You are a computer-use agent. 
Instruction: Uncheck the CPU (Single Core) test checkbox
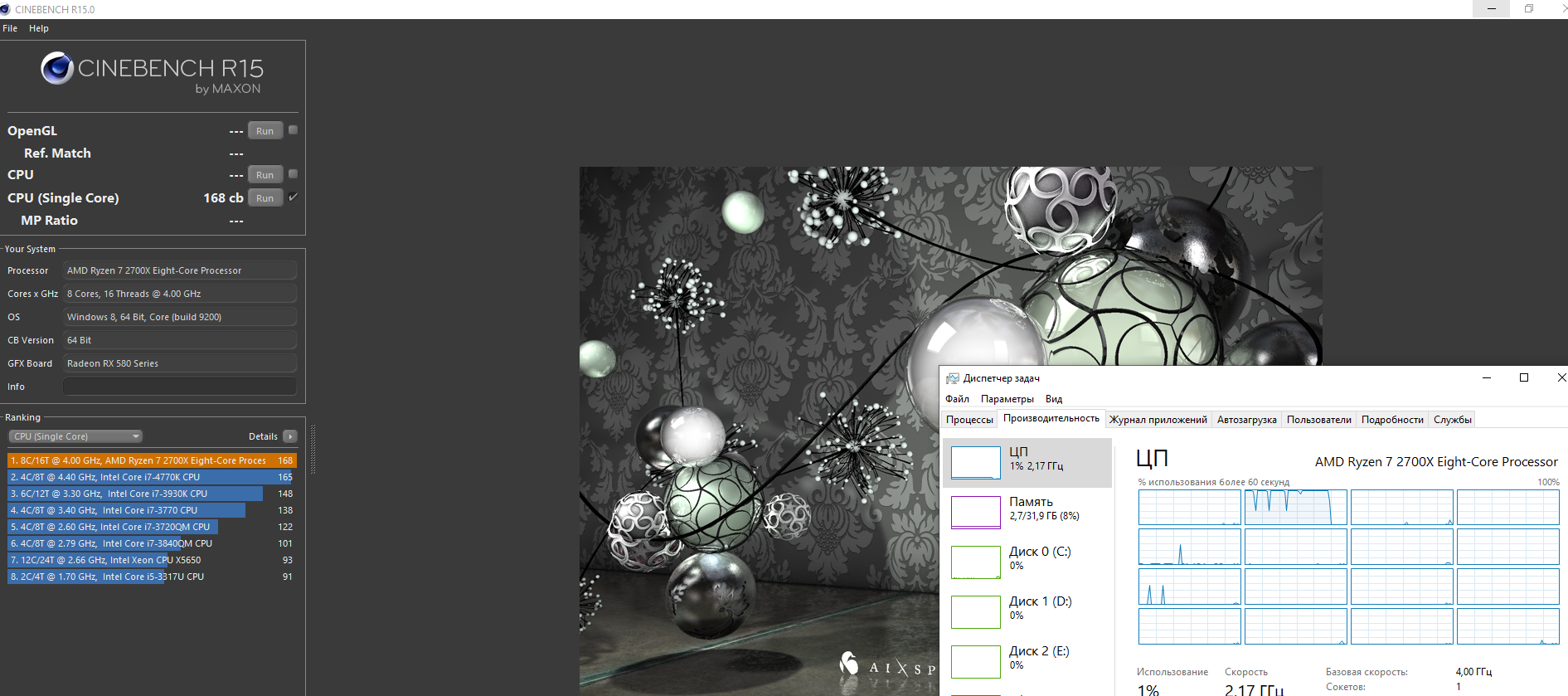tap(293, 197)
